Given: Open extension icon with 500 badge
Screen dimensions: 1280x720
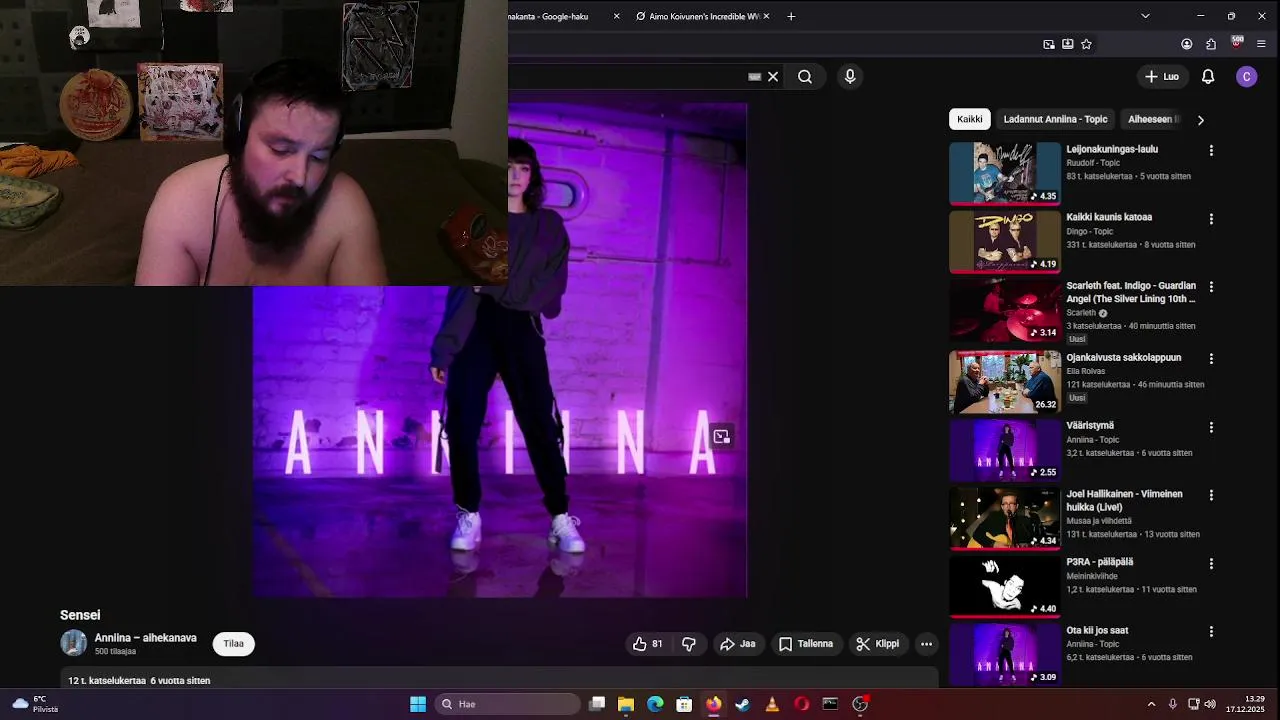Looking at the screenshot, I should pyautogui.click(x=1236, y=42).
